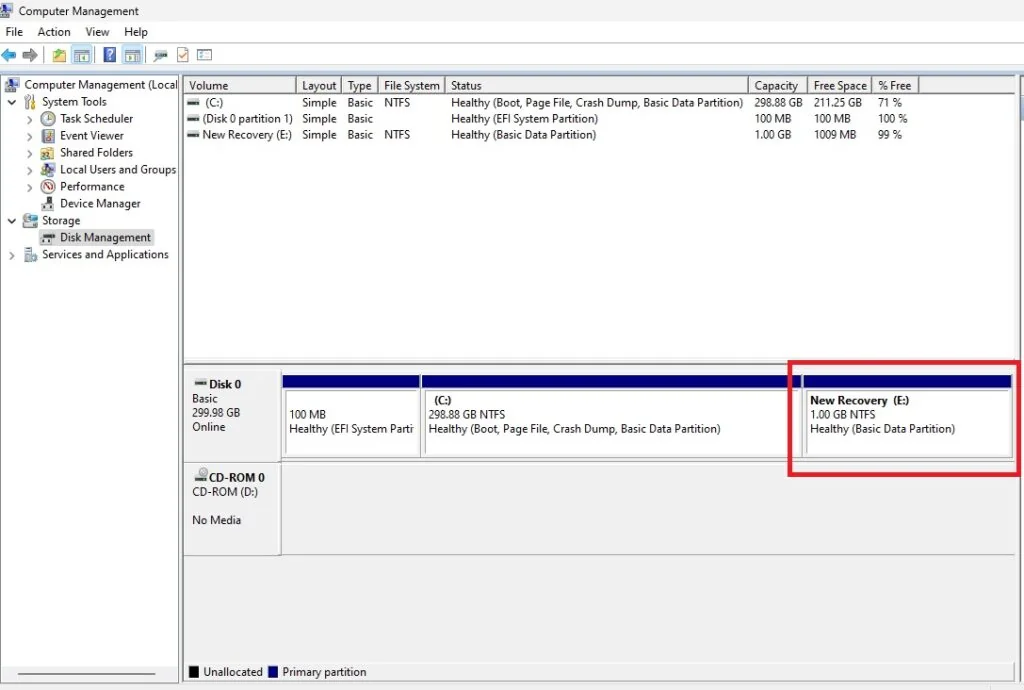Sort by the Capacity column header
1024x690 pixels.
coord(778,86)
